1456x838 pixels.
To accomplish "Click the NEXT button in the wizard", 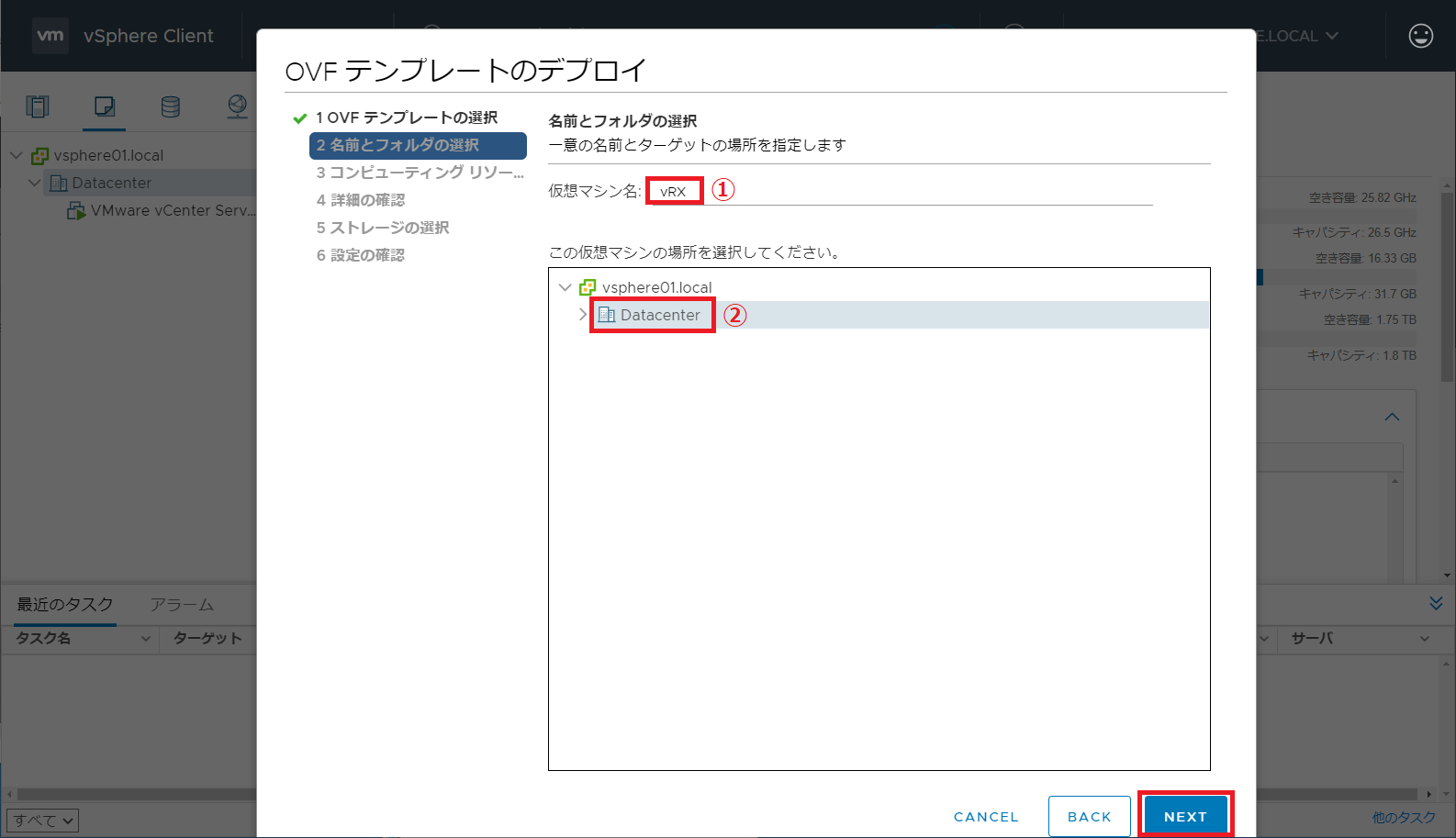I will 1185,816.
